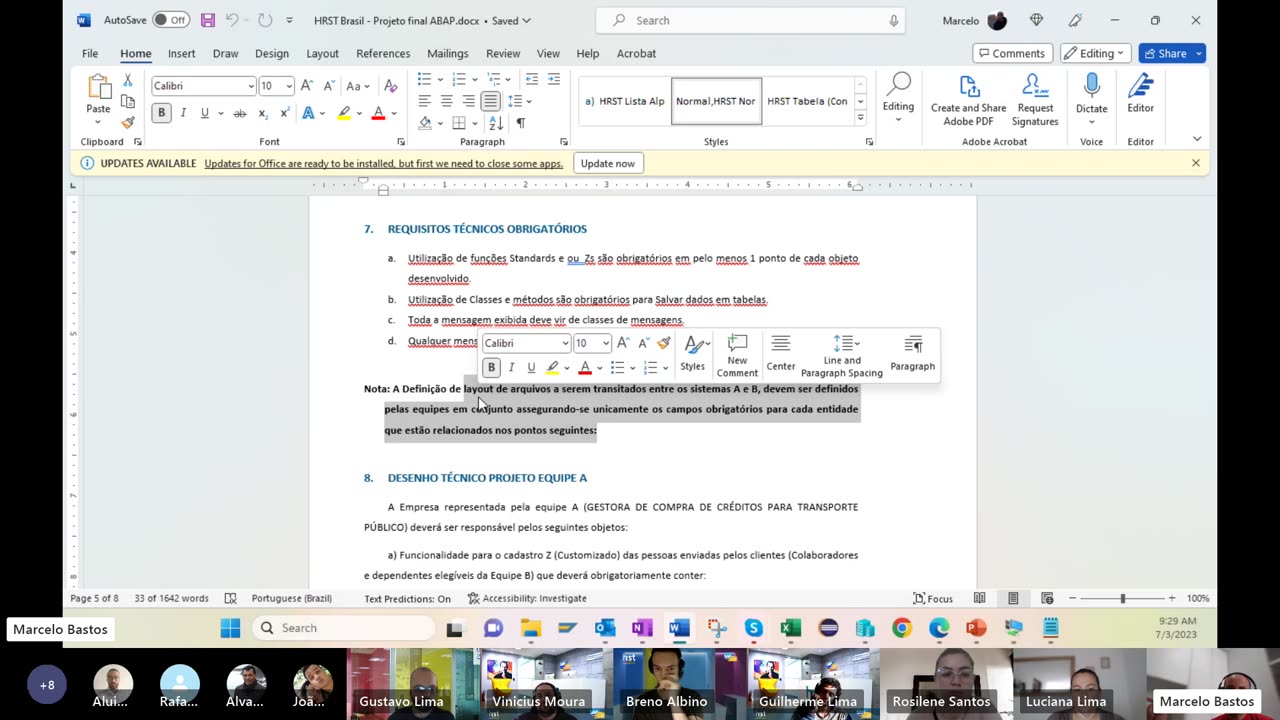Switch to the References tab
This screenshot has width=1280, height=720.
(x=383, y=53)
